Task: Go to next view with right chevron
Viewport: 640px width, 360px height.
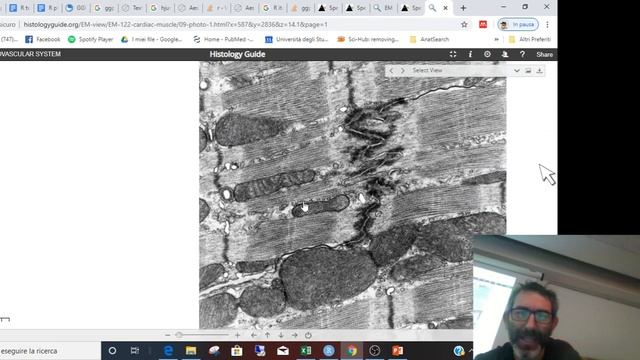Action: click(402, 71)
